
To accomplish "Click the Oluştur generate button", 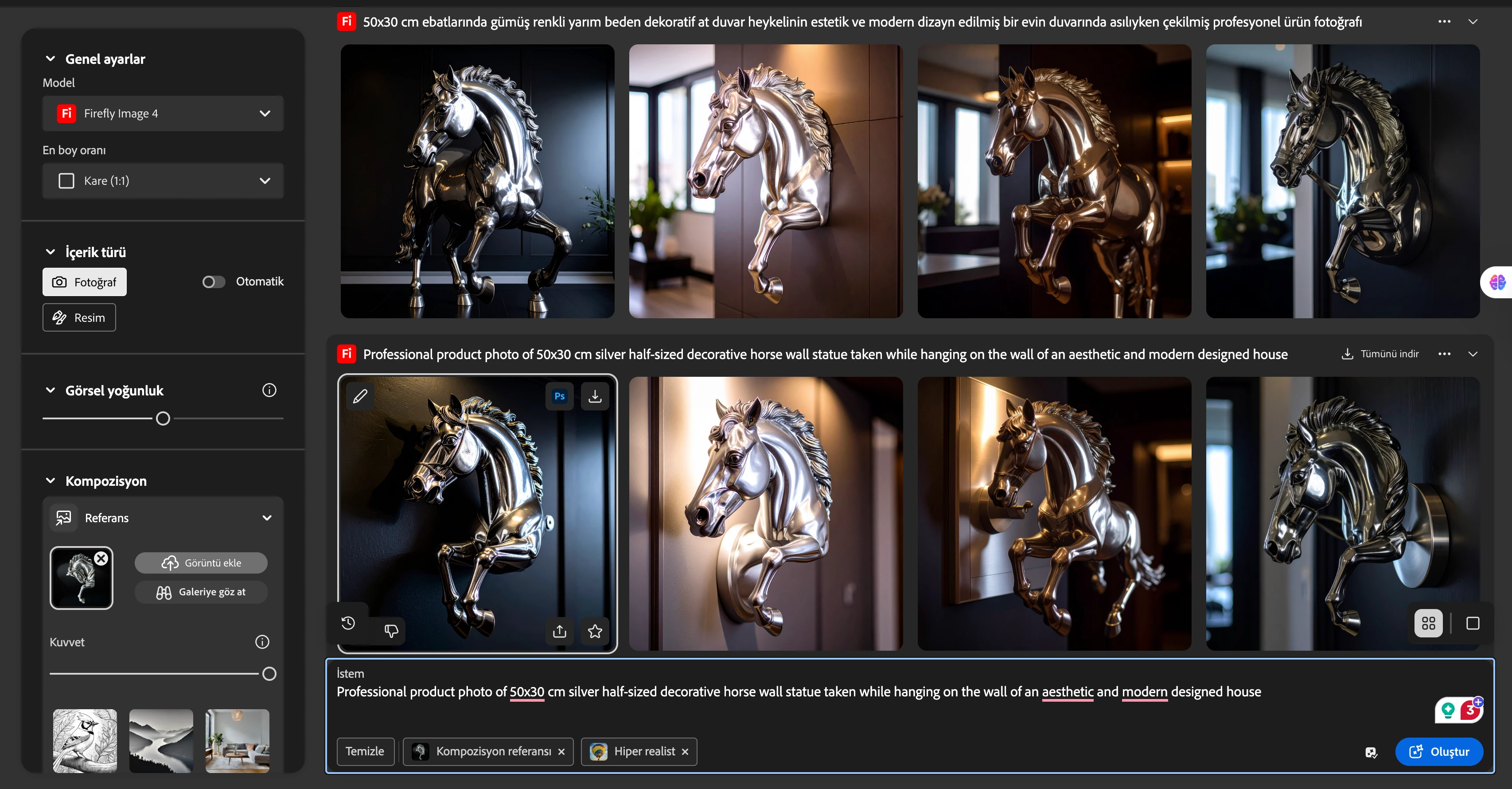I will tap(1438, 751).
